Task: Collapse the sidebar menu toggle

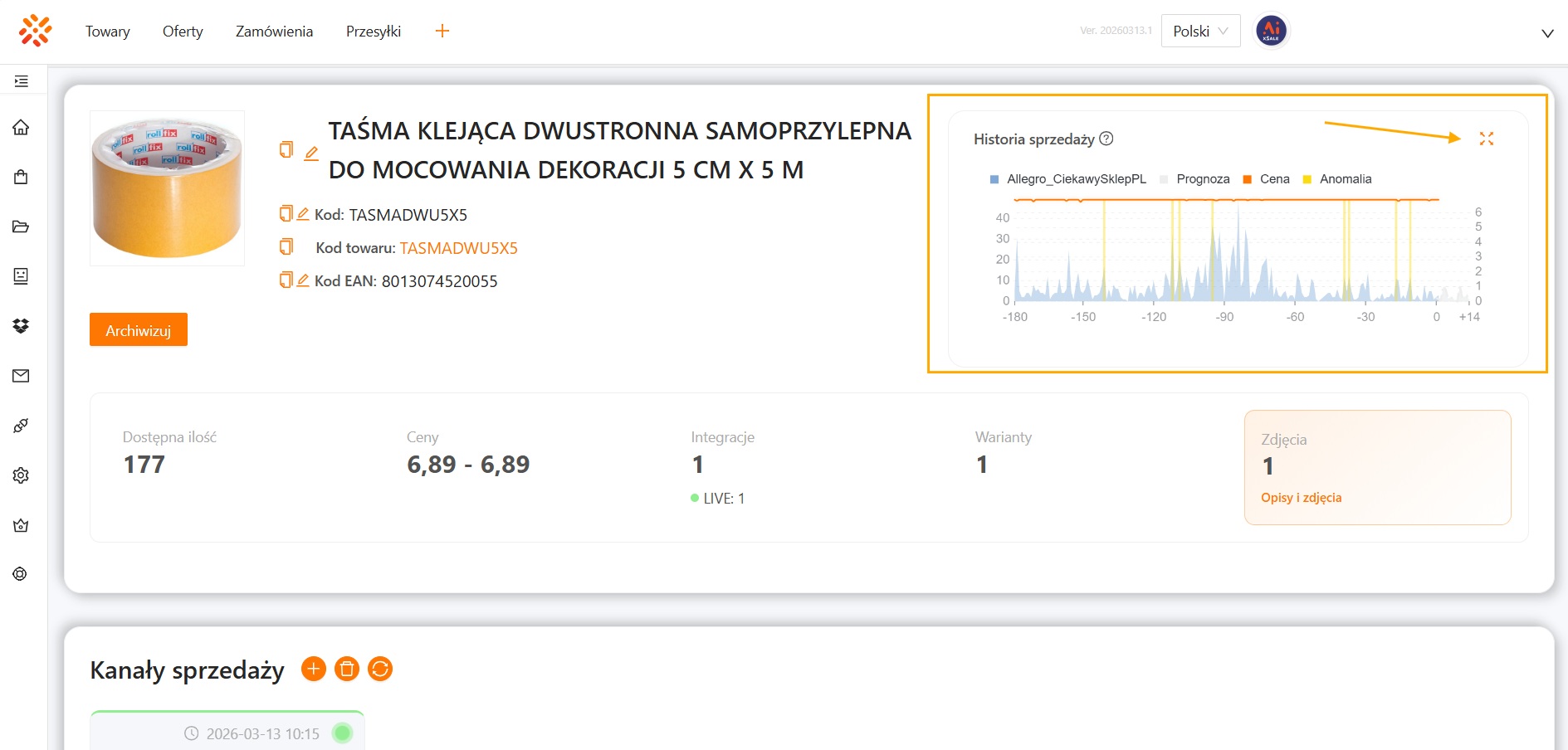Action: pyautogui.click(x=21, y=81)
